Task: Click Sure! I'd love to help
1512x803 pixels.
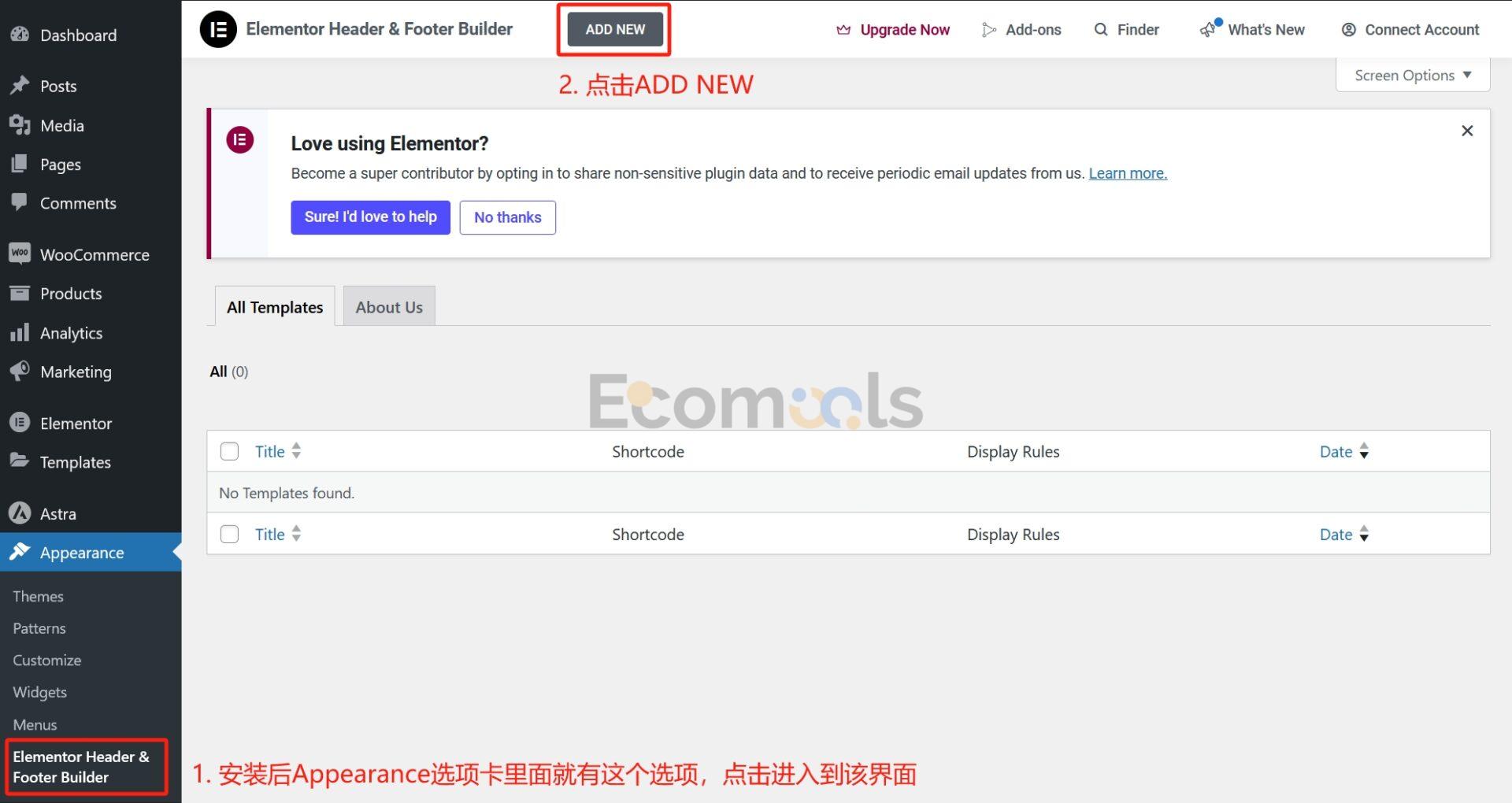Action: point(370,217)
